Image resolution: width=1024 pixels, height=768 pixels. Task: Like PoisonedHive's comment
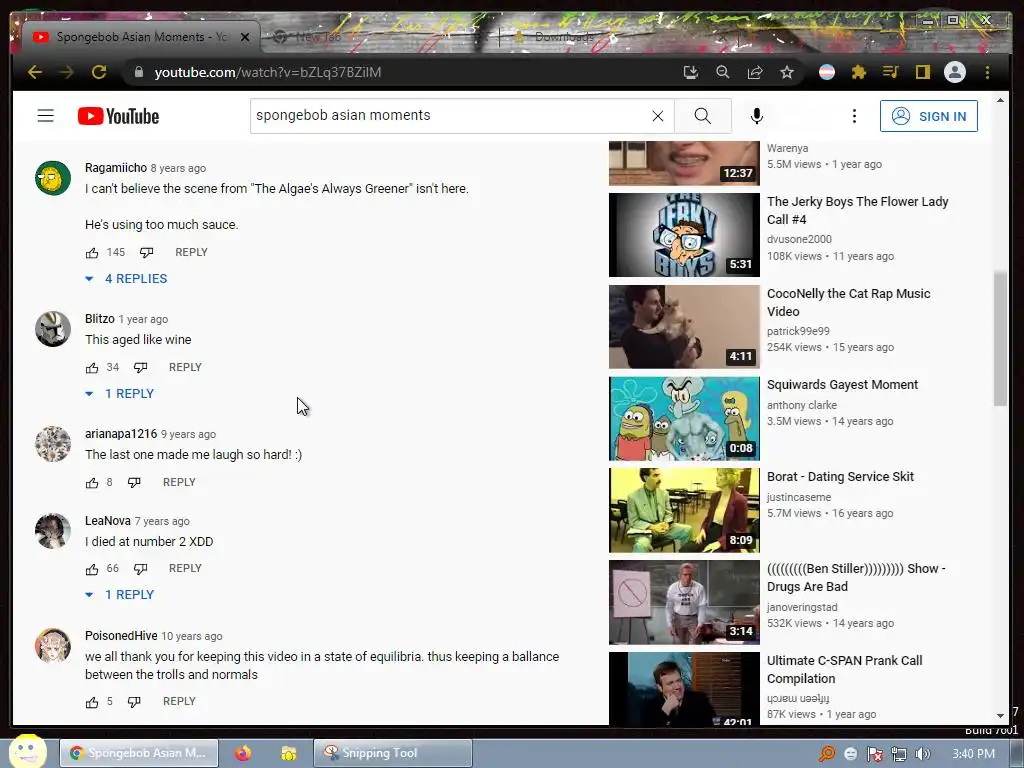(x=92, y=702)
